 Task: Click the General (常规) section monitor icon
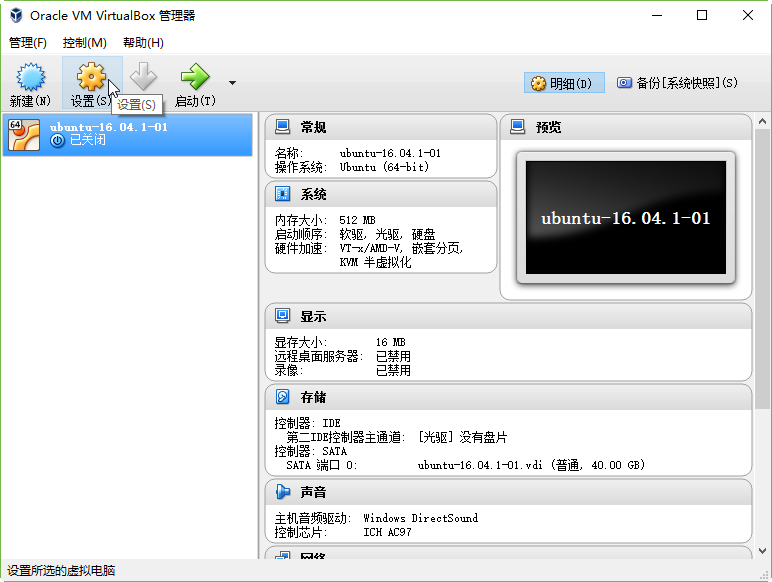283,127
